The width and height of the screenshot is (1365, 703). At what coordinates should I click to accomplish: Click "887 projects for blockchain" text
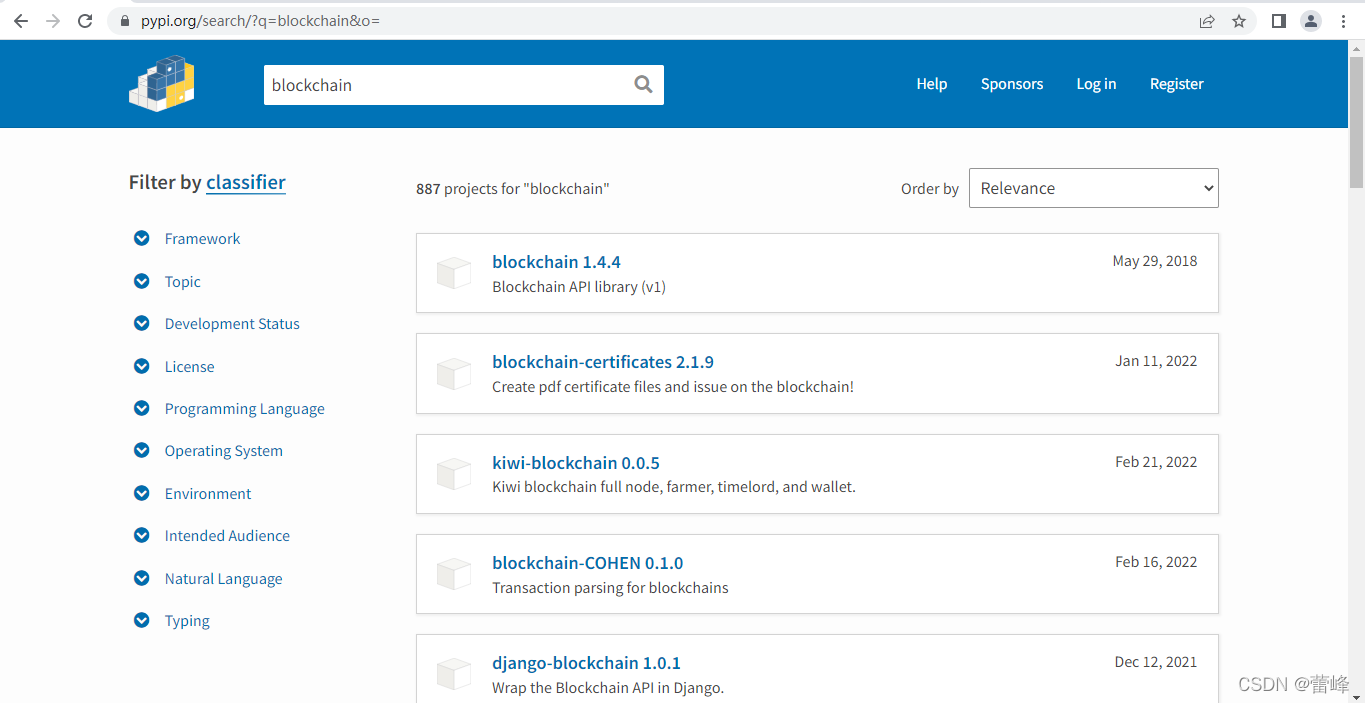pos(513,188)
